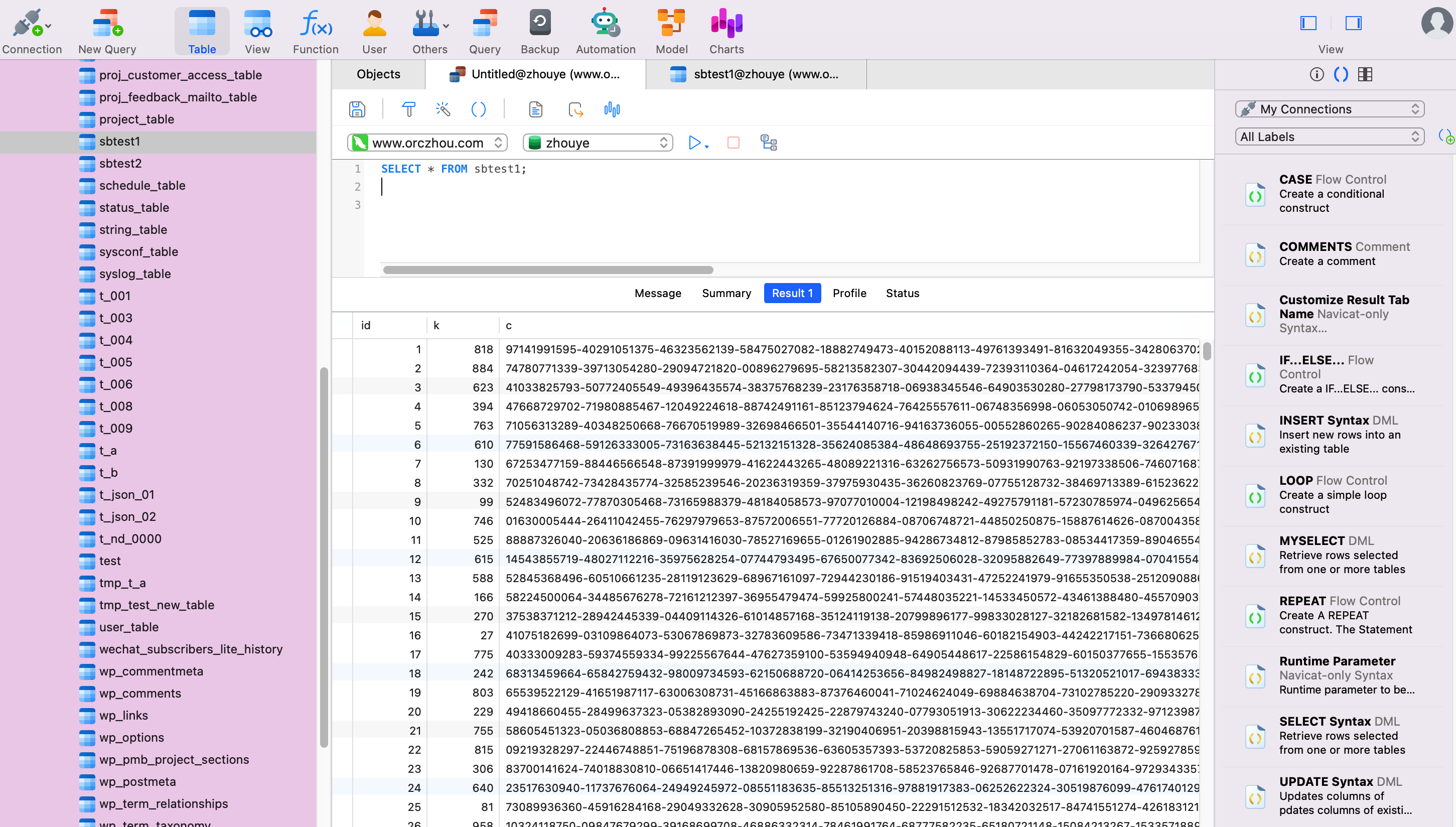Add a new snippet with plus icon

click(x=1446, y=137)
